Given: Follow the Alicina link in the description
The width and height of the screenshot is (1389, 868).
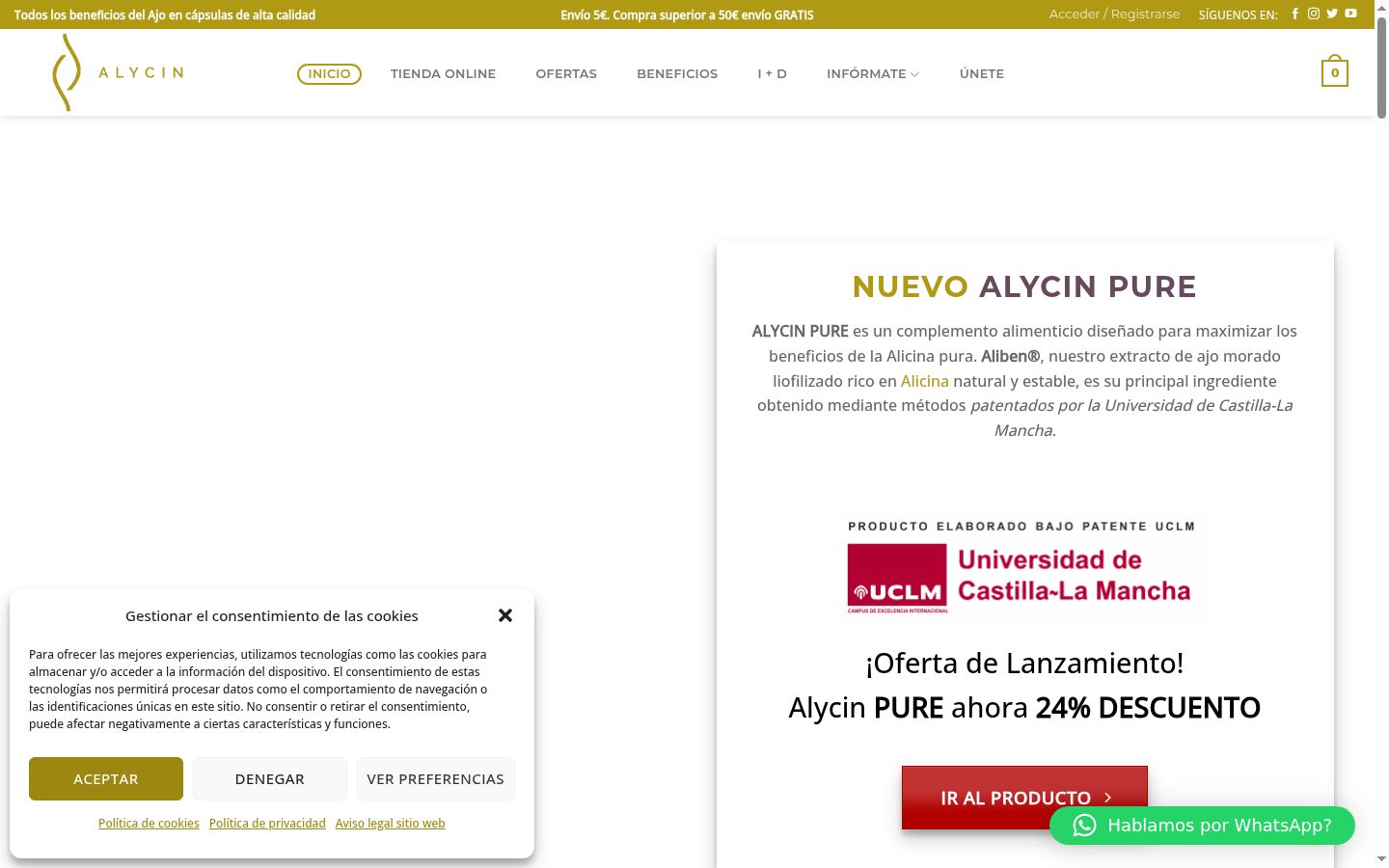Looking at the screenshot, I should click(x=925, y=381).
